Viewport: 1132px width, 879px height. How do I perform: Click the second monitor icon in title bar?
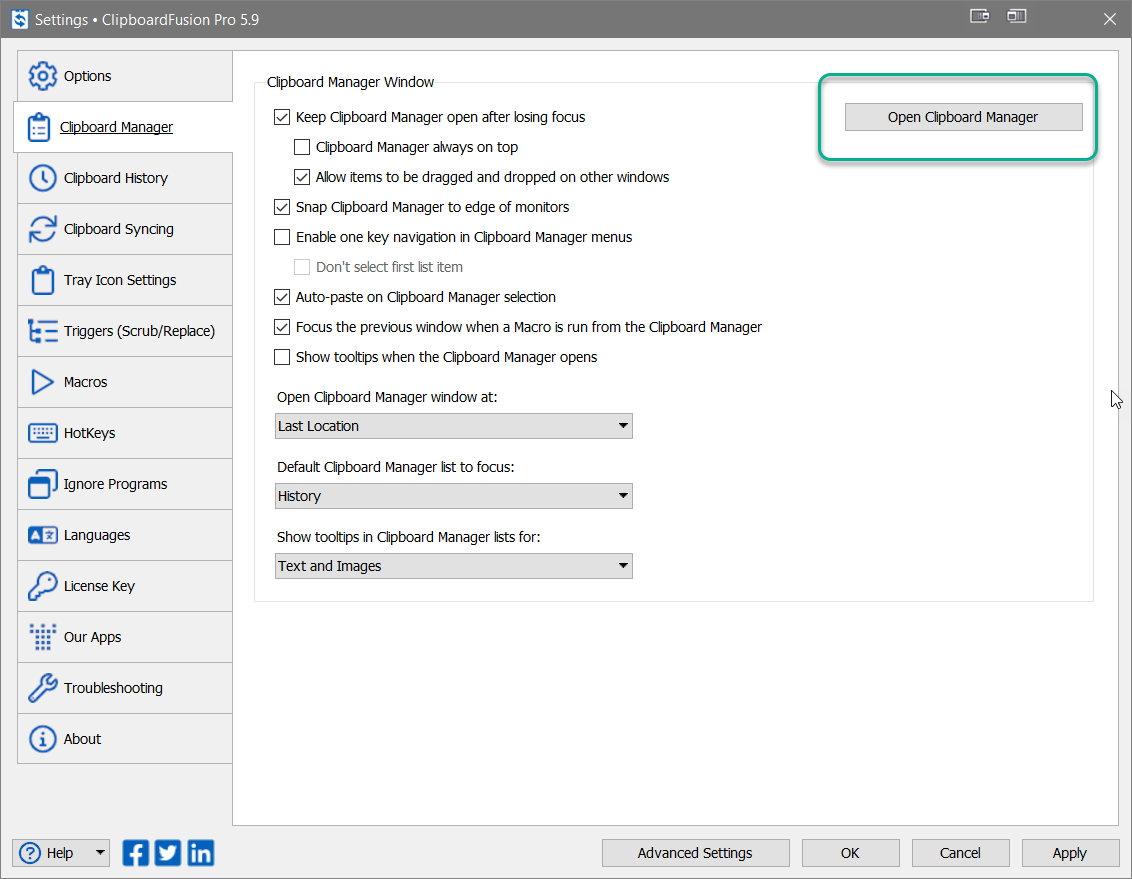pyautogui.click(x=1016, y=16)
